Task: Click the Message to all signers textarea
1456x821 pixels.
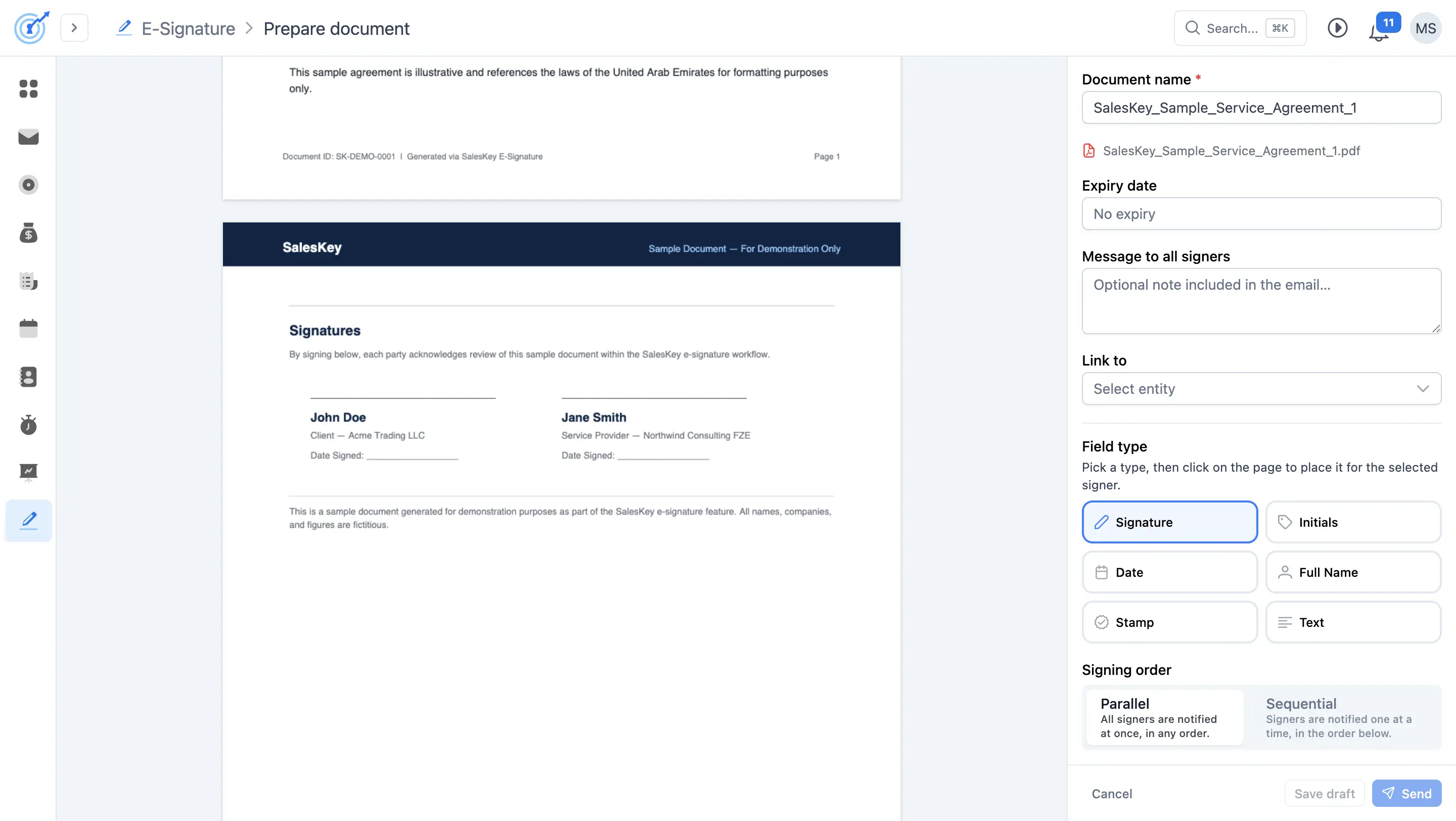Action: click(x=1261, y=301)
